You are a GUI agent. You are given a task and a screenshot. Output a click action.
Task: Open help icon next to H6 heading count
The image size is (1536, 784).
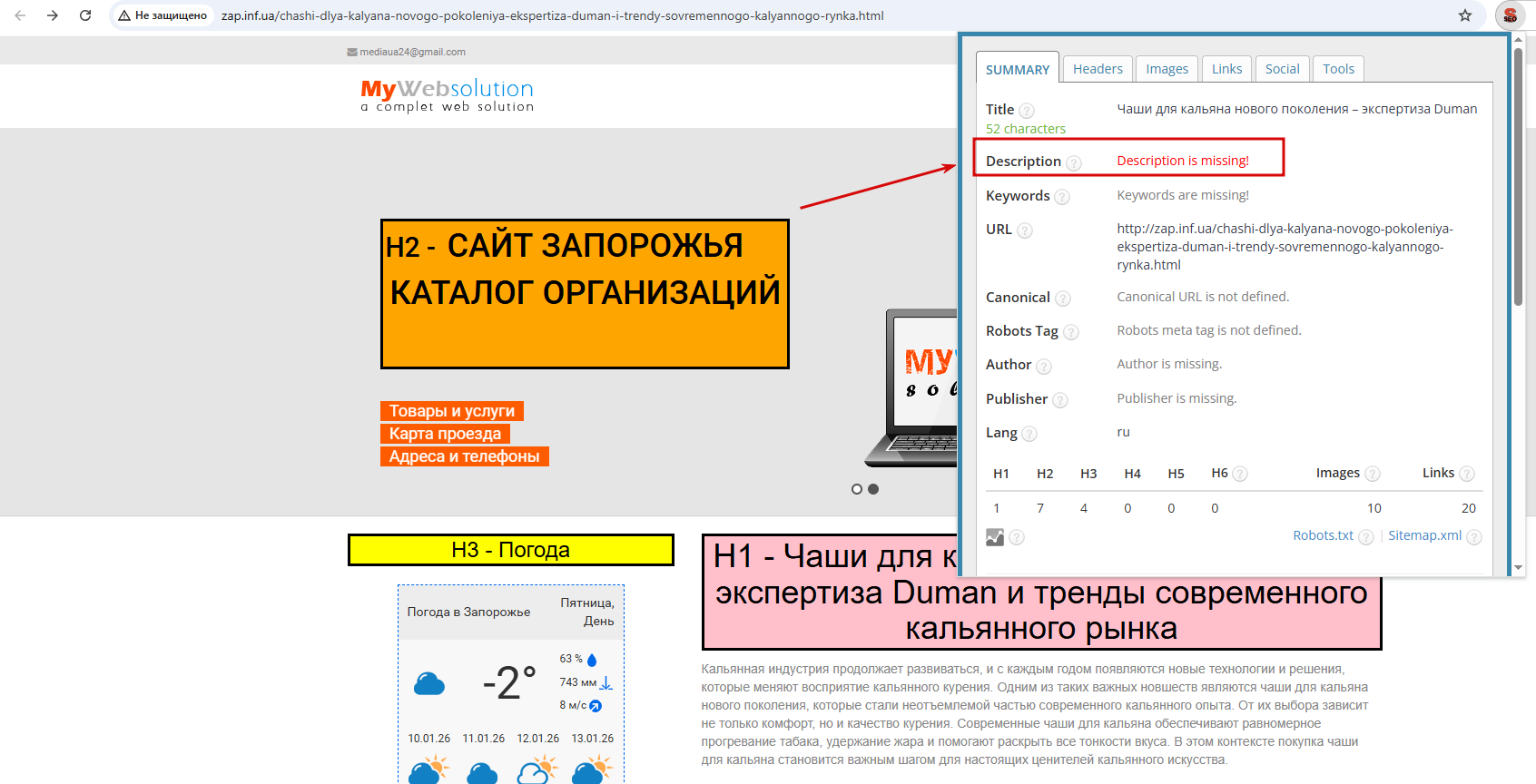pos(1240,474)
